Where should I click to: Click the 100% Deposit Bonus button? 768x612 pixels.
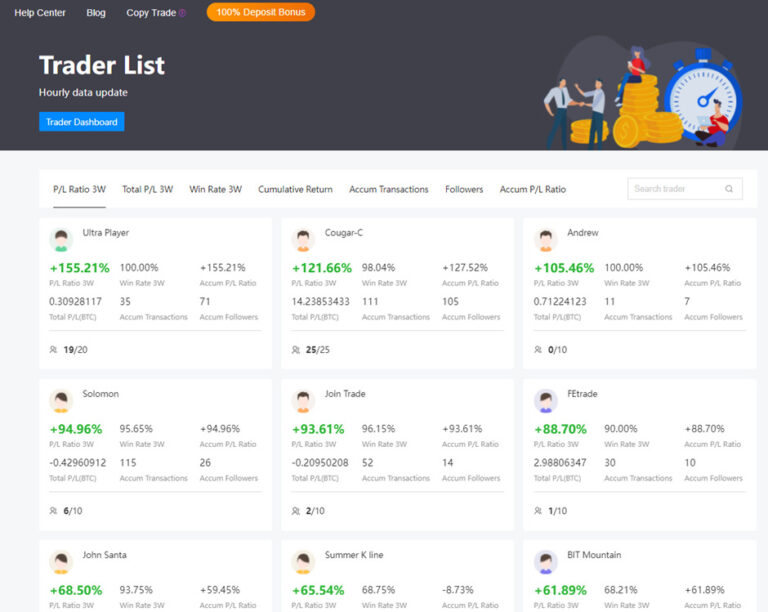point(260,13)
